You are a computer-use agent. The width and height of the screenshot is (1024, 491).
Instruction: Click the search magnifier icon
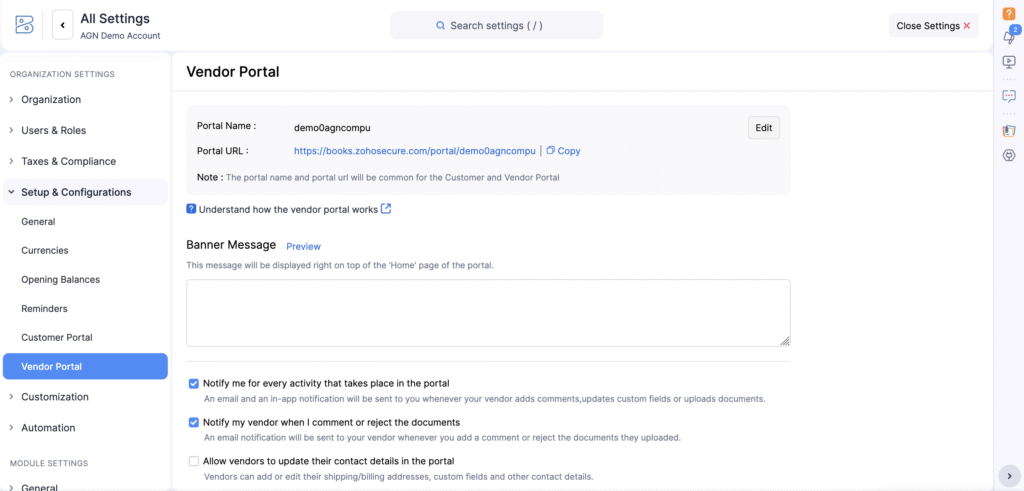(440, 25)
